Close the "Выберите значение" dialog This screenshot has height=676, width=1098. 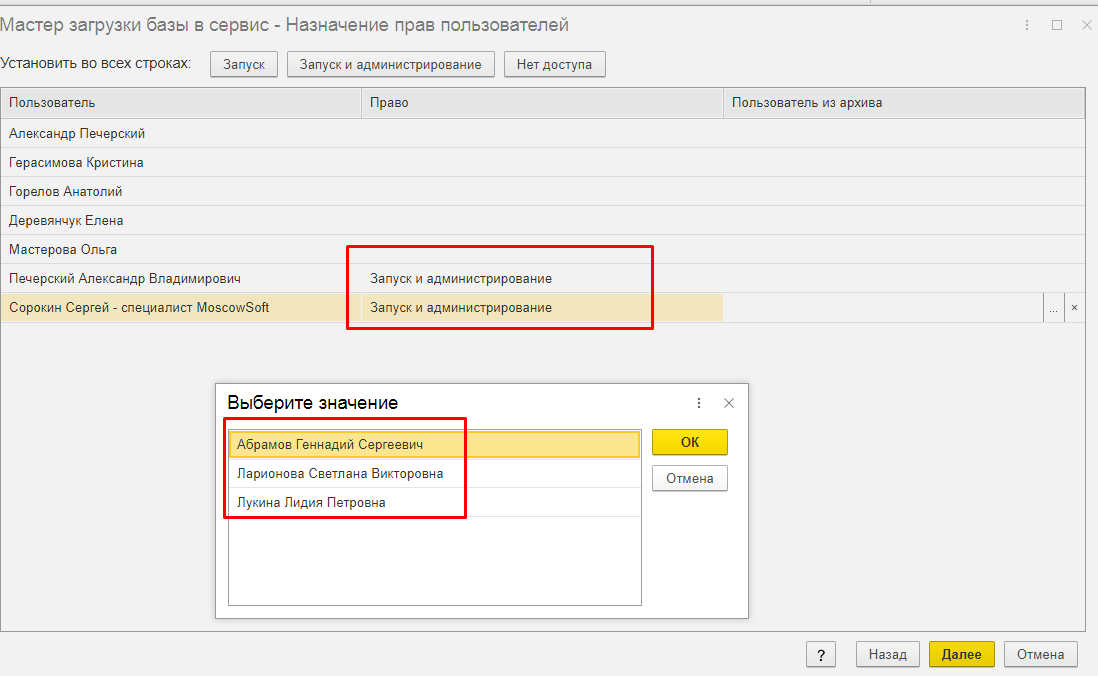point(729,403)
